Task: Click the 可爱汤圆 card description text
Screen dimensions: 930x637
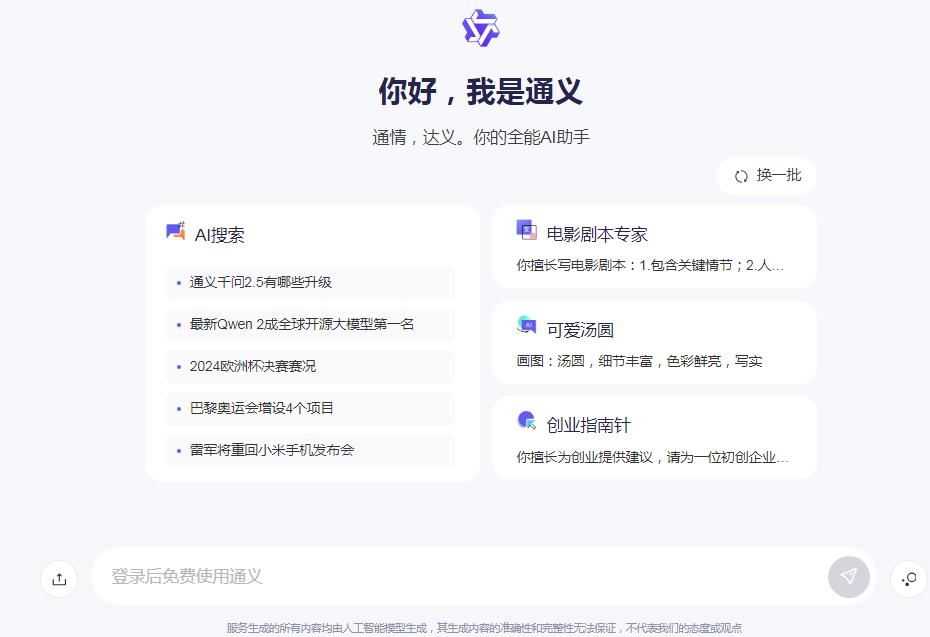Action: pos(642,360)
